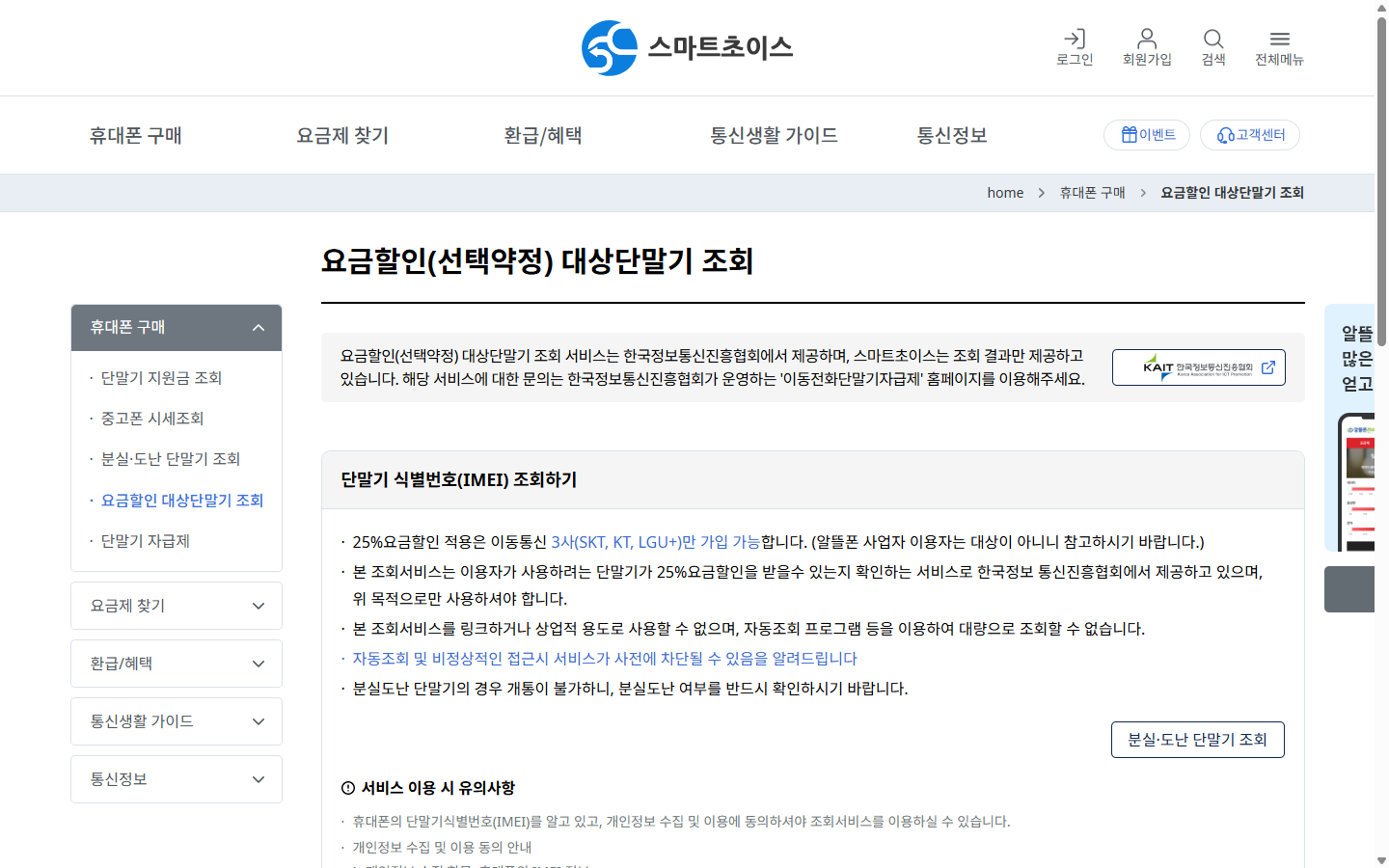The height and width of the screenshot is (868, 1389).
Task: Click the blue 자동조회 및 비정상적인 접근시 notice
Action: [x=605, y=659]
